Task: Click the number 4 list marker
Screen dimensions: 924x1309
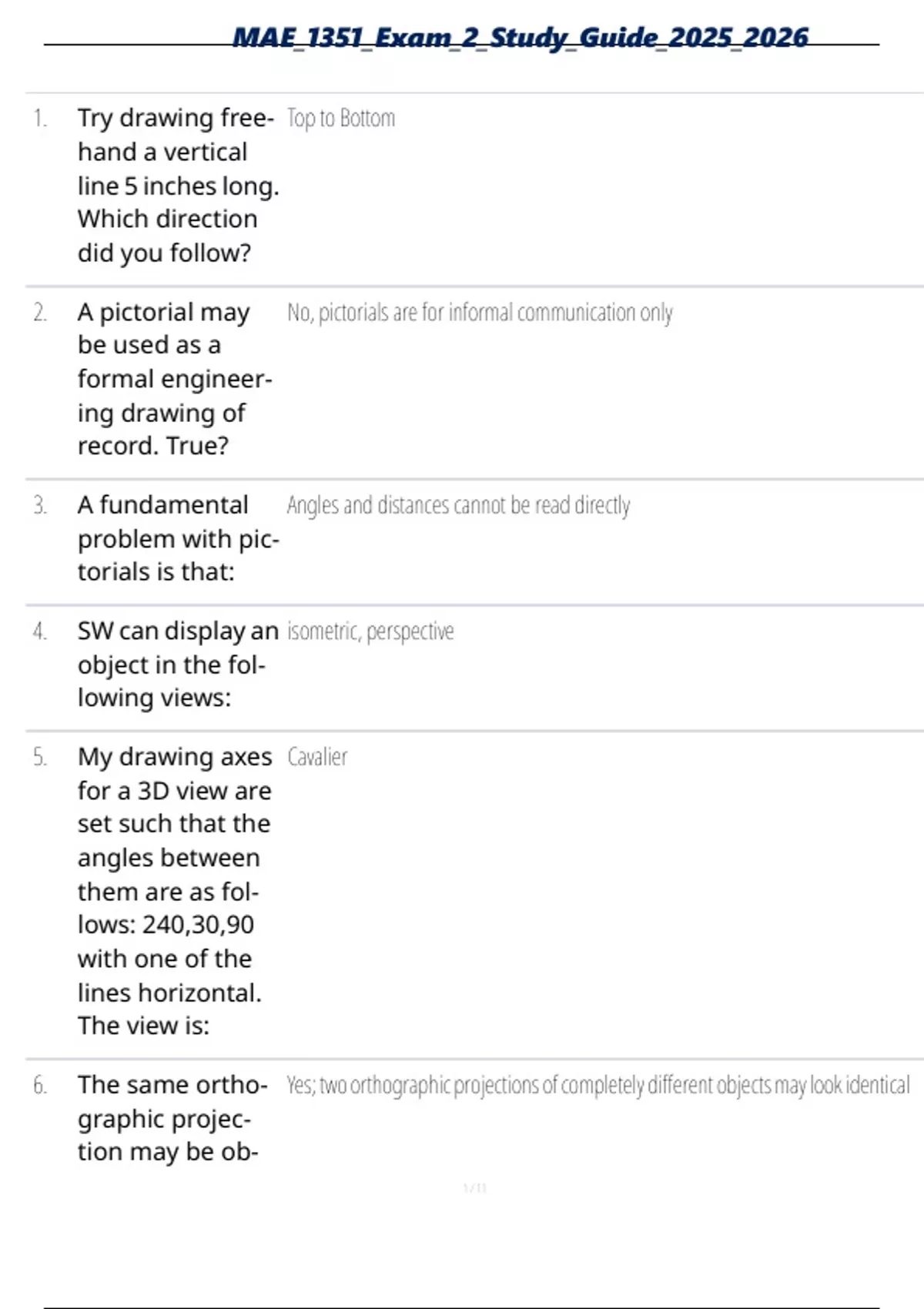Action: coord(40,631)
